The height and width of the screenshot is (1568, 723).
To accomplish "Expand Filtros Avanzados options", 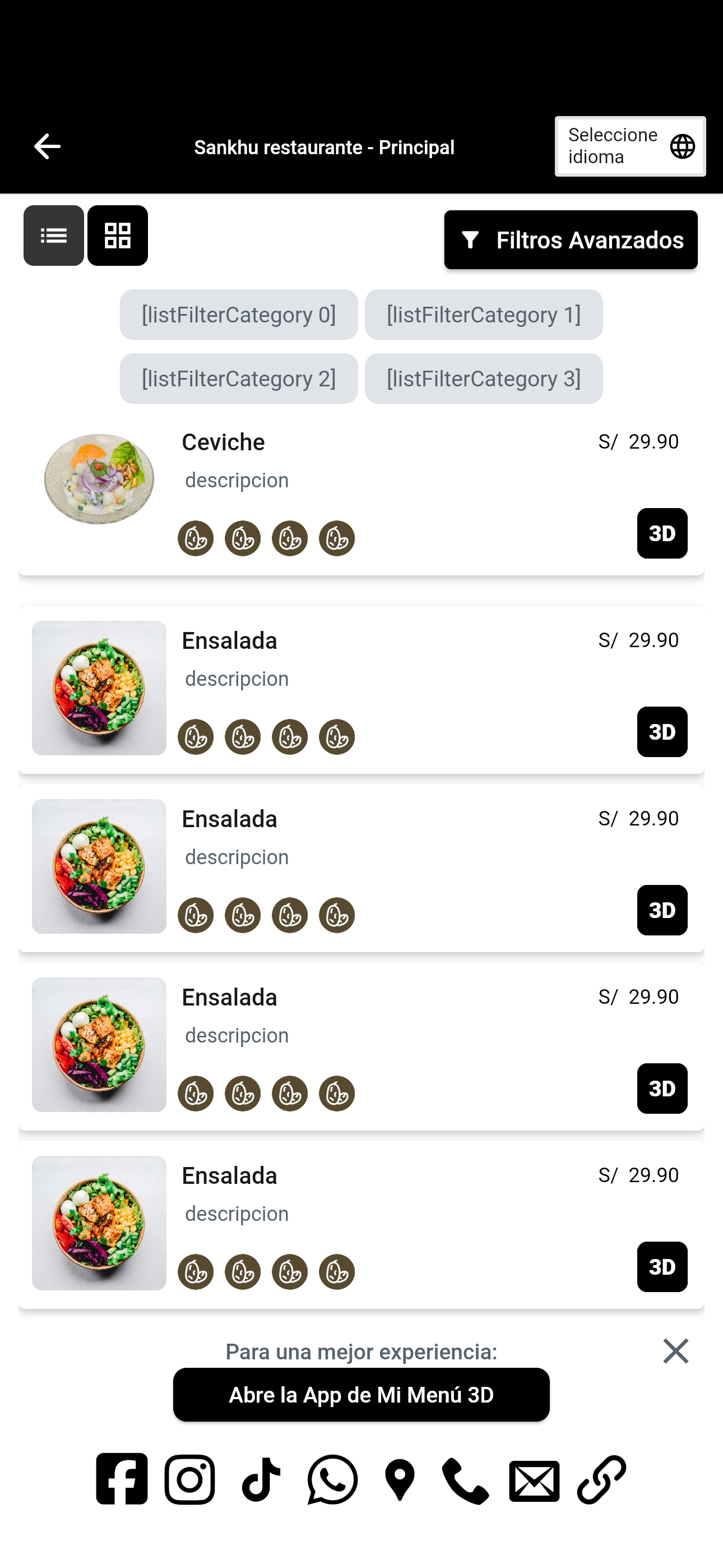I will click(570, 240).
